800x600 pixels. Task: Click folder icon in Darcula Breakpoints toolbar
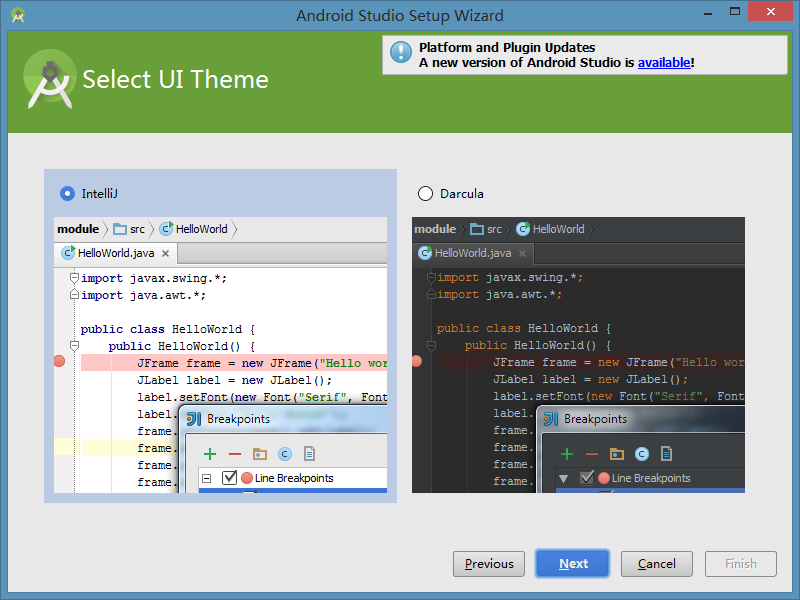617,454
